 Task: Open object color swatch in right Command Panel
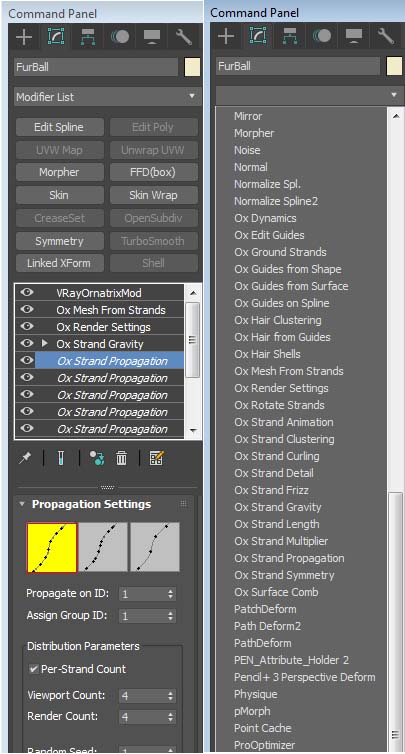394,66
